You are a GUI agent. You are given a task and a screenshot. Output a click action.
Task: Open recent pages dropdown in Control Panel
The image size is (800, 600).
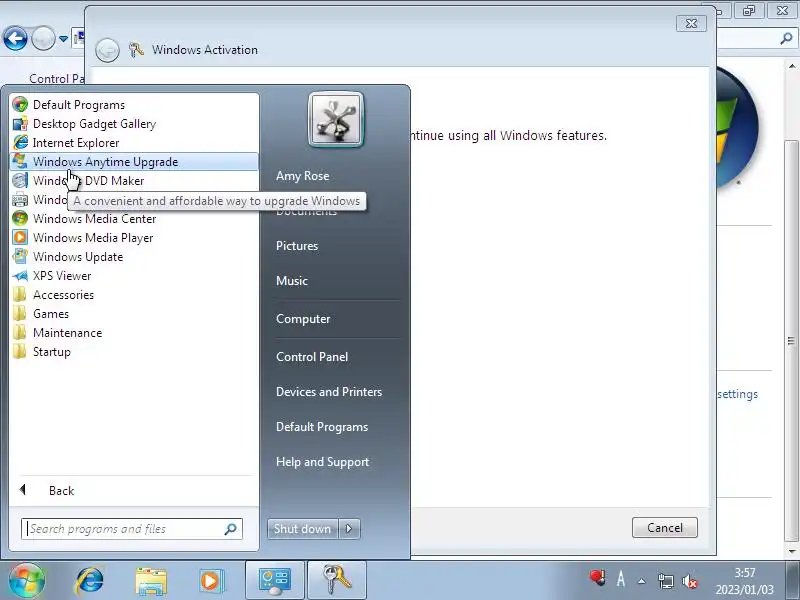(63, 39)
